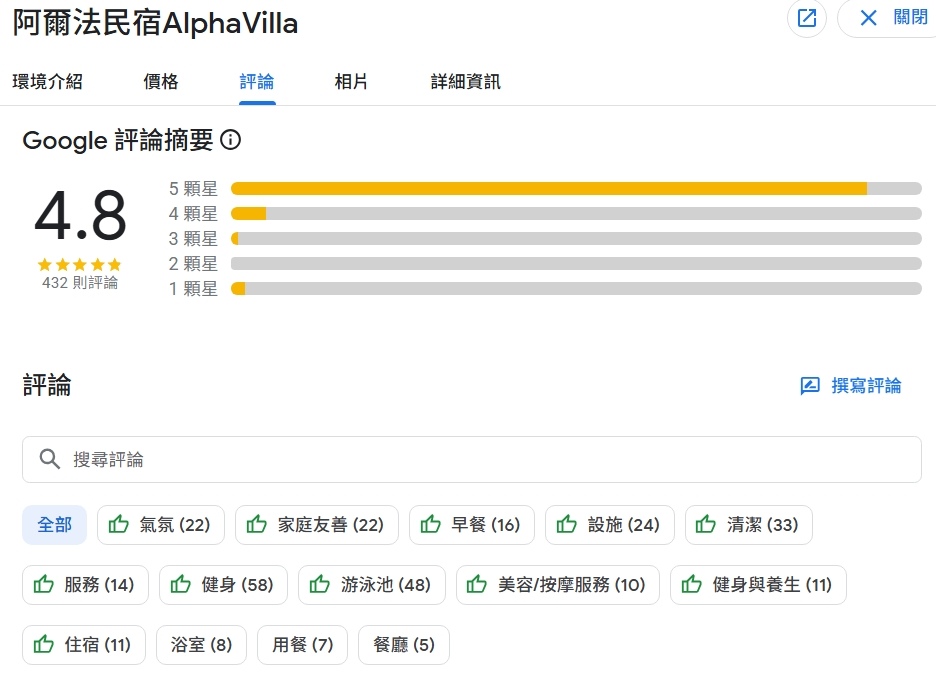Viewport: 936px width, 673px height.
Task: Select the 全部 filter chip
Action: pos(54,525)
